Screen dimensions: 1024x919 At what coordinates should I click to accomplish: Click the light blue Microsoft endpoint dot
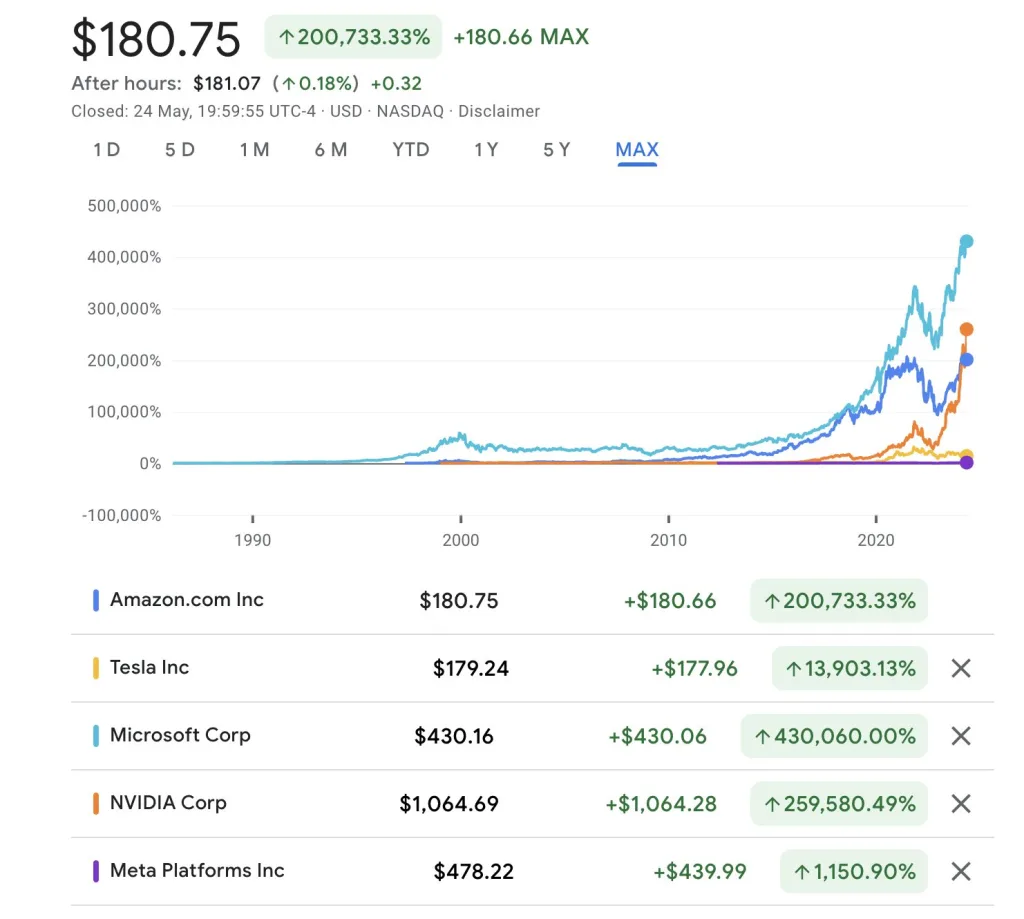click(x=966, y=242)
